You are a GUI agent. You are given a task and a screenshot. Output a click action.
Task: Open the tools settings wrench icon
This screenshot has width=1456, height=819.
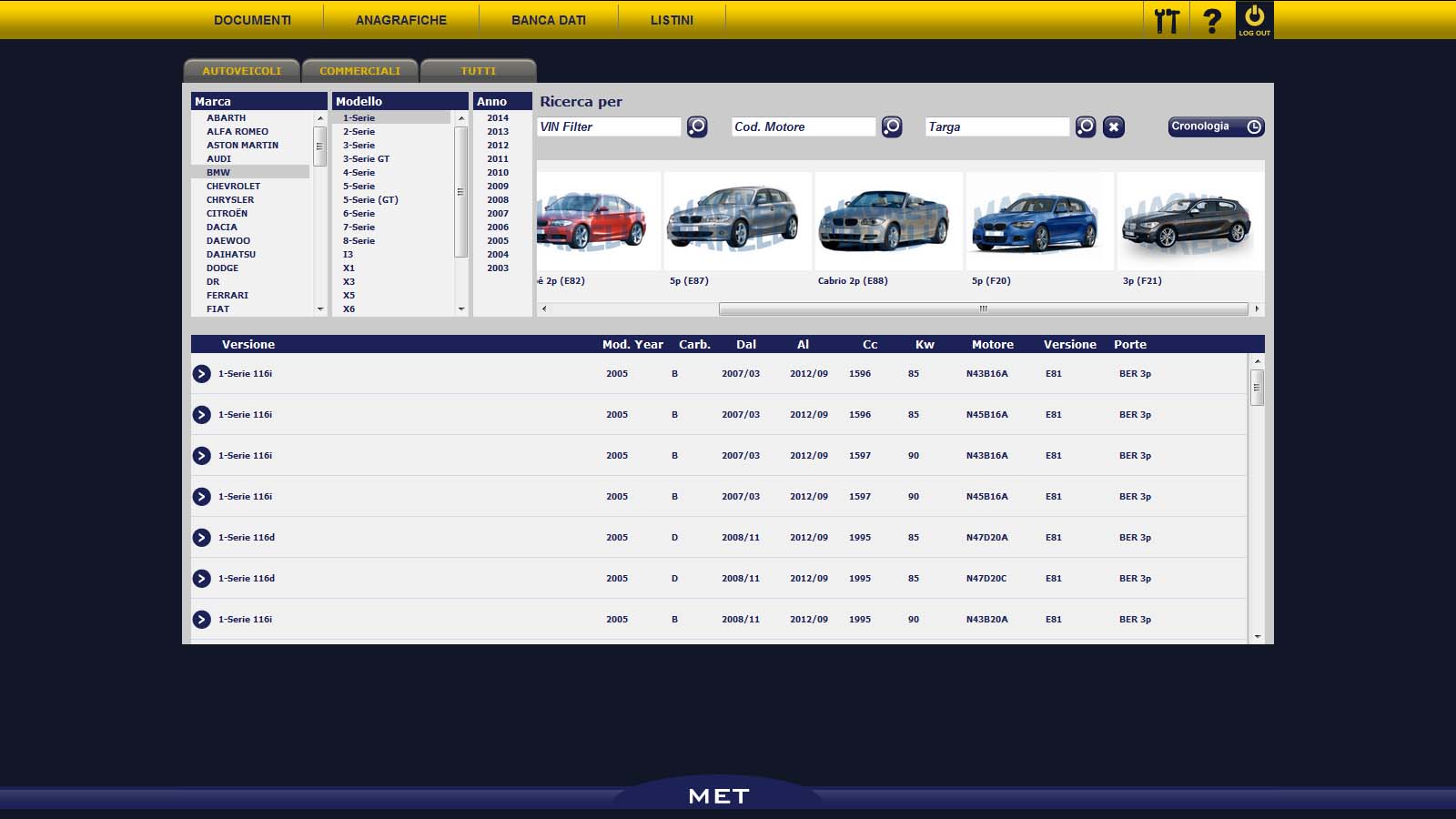point(1167,20)
